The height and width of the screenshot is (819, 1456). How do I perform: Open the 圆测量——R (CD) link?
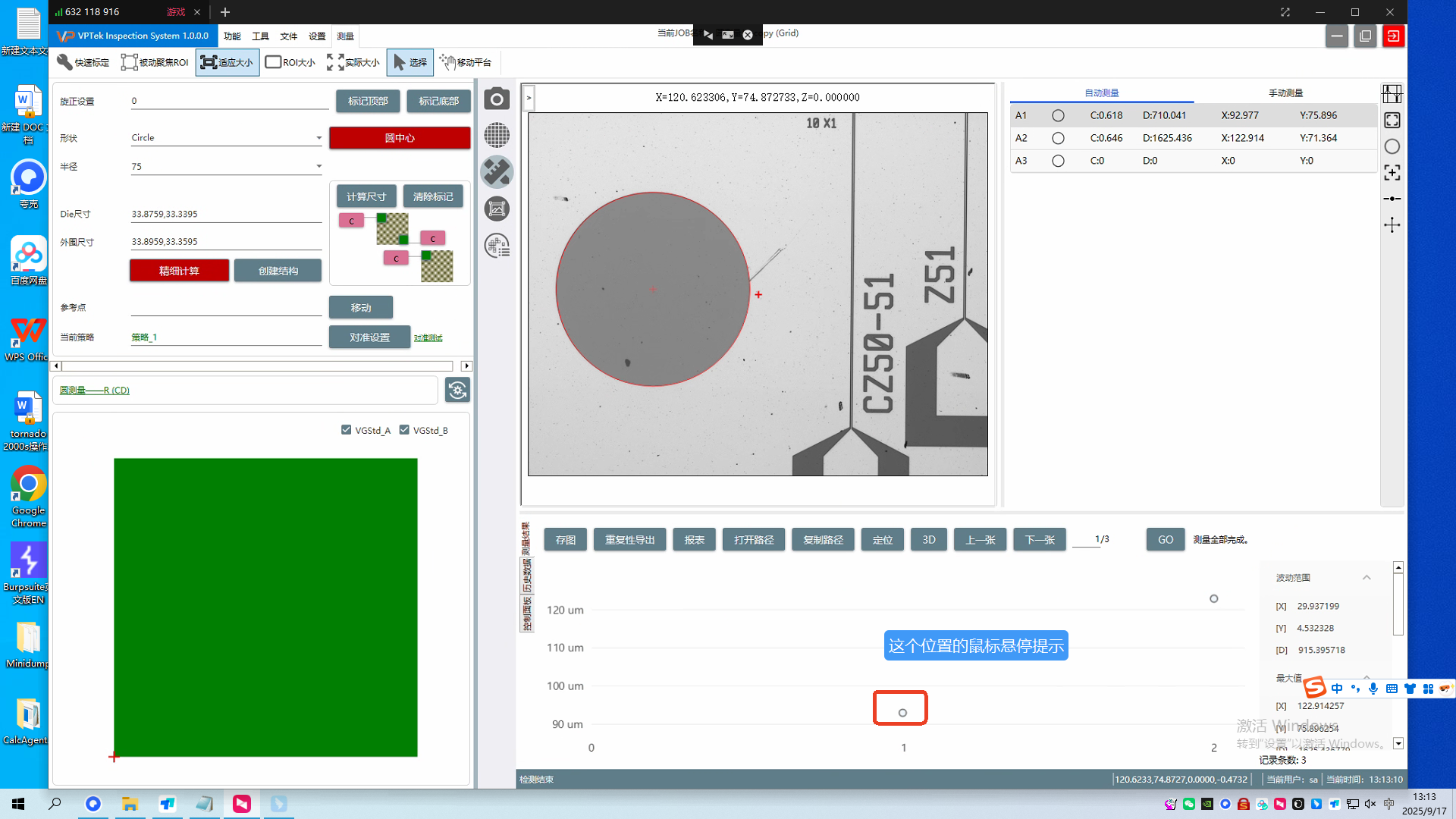95,390
